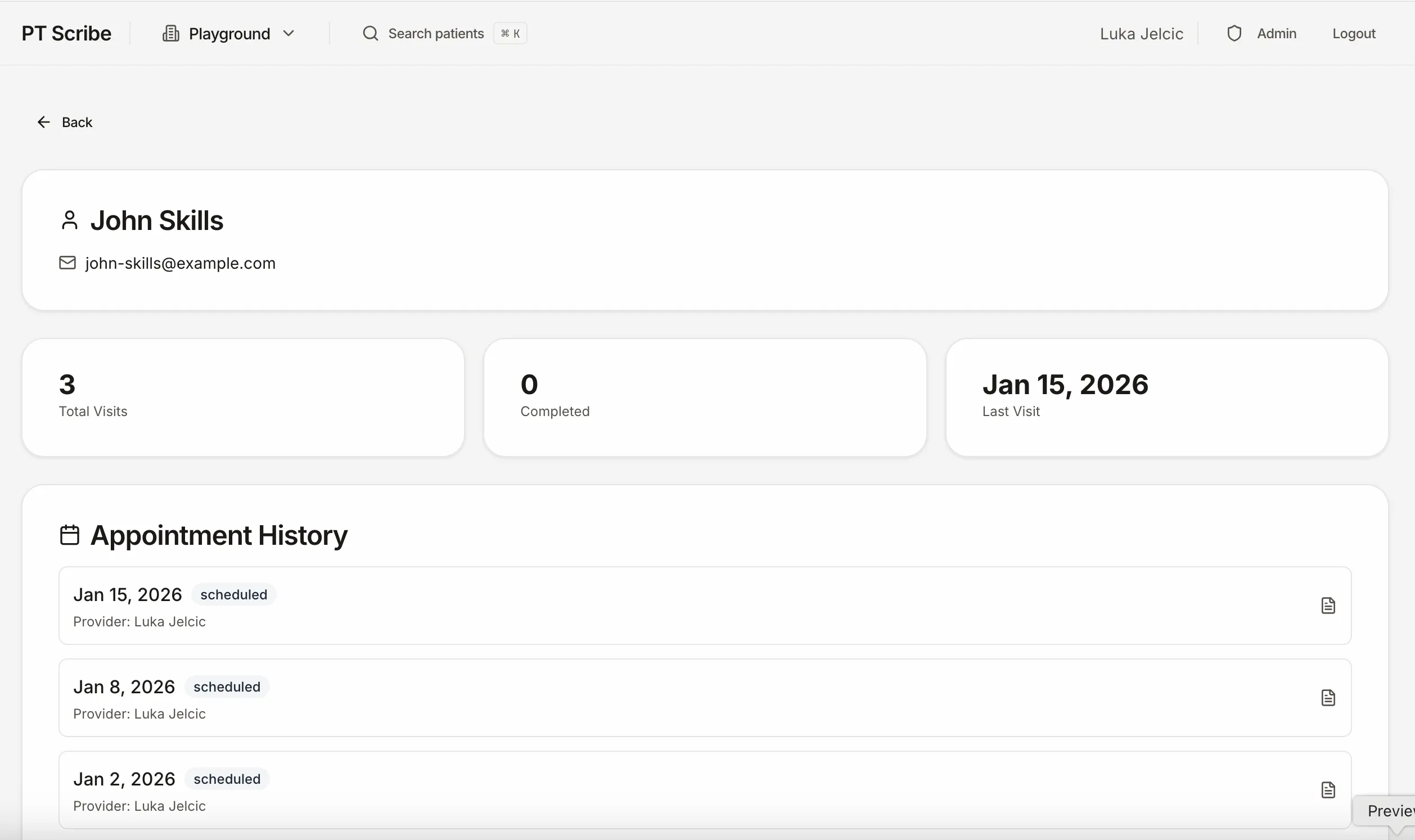Click Luka Jelcic user name

(1141, 34)
